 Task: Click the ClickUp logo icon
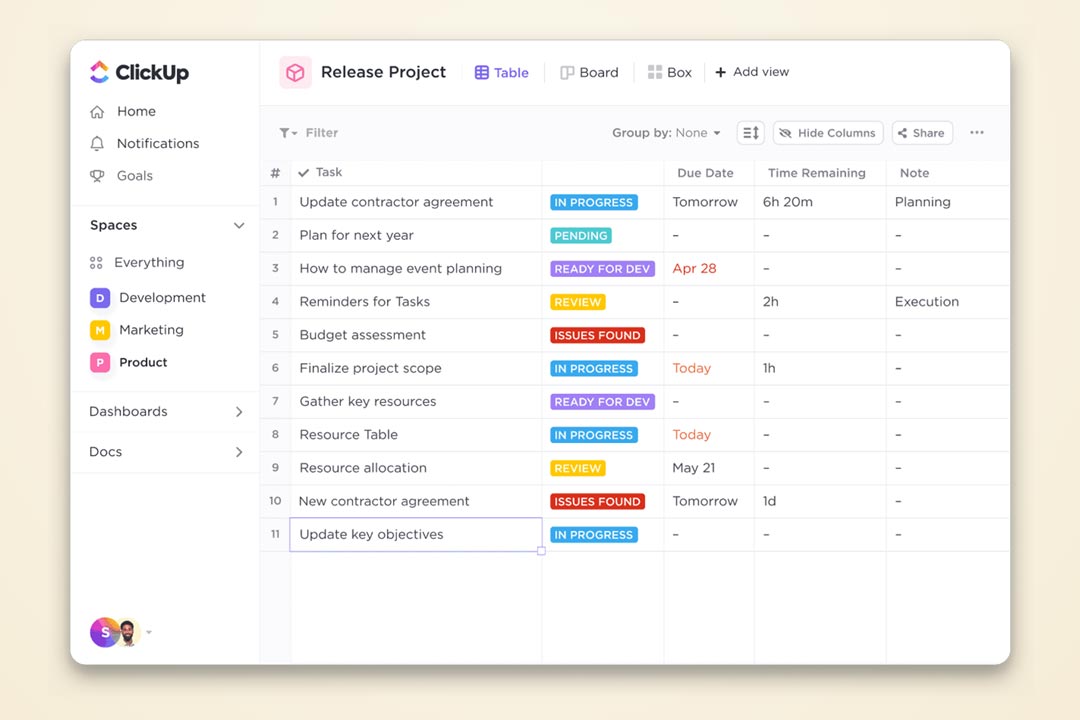click(x=99, y=72)
